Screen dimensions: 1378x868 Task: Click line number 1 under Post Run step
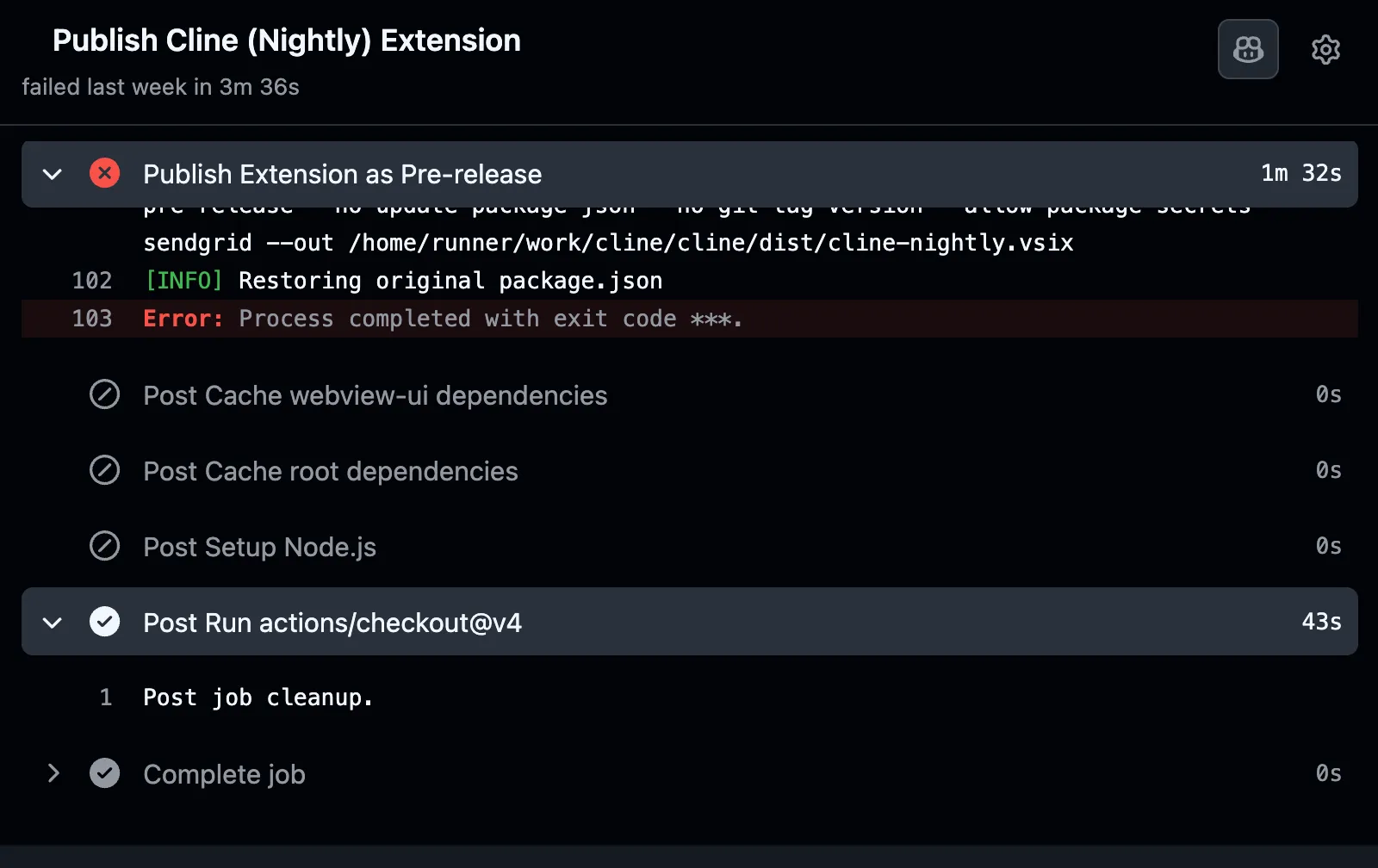coord(105,697)
